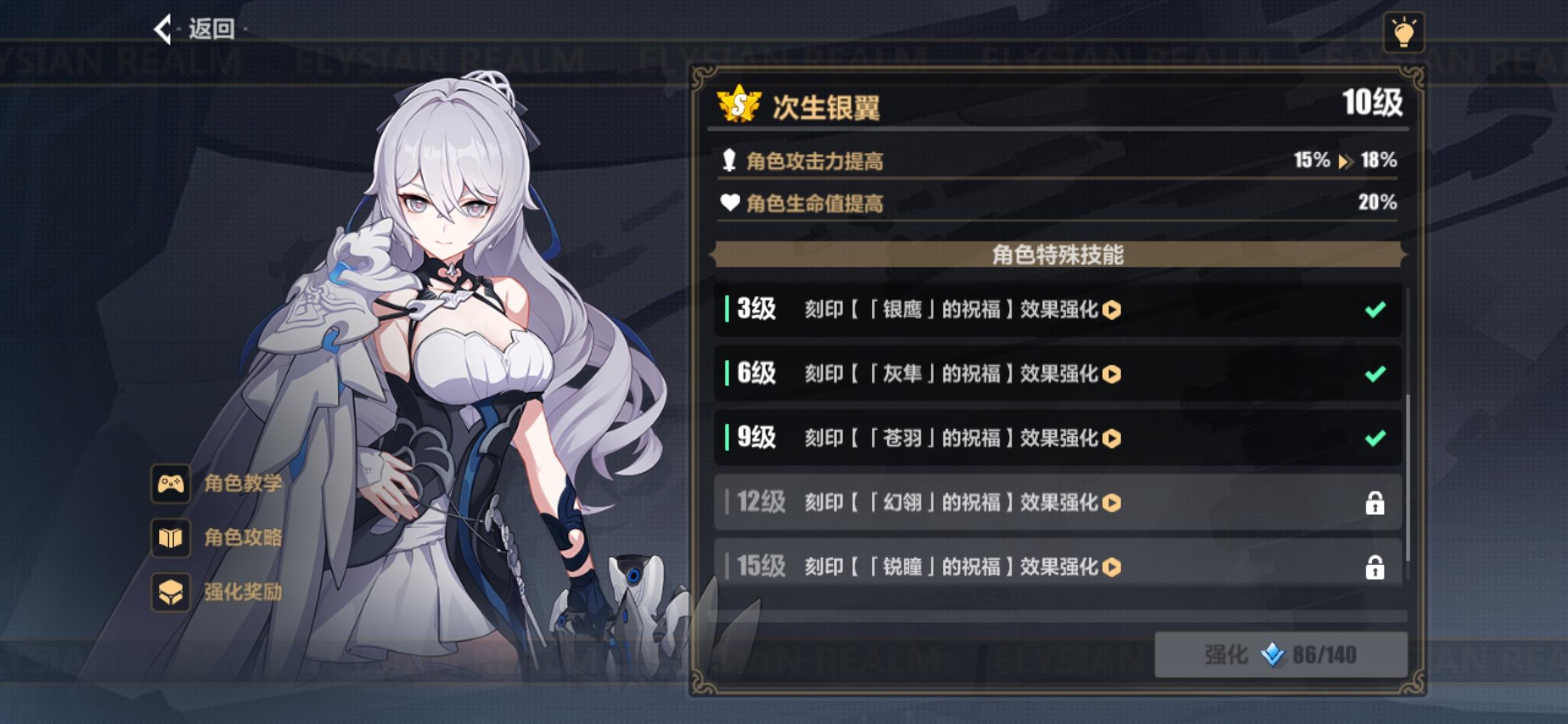Expand 「银鹰」的祝福 detail arrow
The width and height of the screenshot is (1568, 724).
(1111, 310)
